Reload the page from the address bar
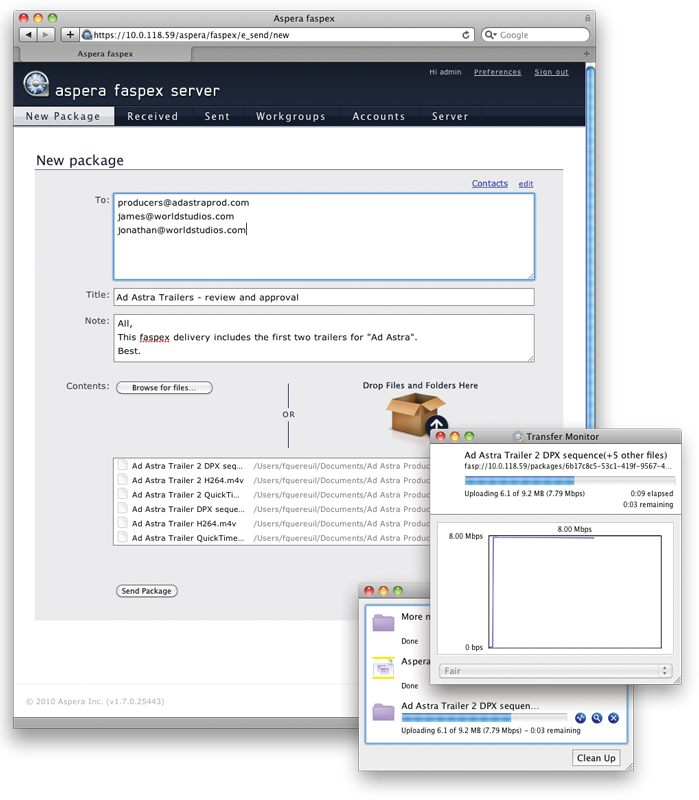The image size is (699, 800). 466,35
